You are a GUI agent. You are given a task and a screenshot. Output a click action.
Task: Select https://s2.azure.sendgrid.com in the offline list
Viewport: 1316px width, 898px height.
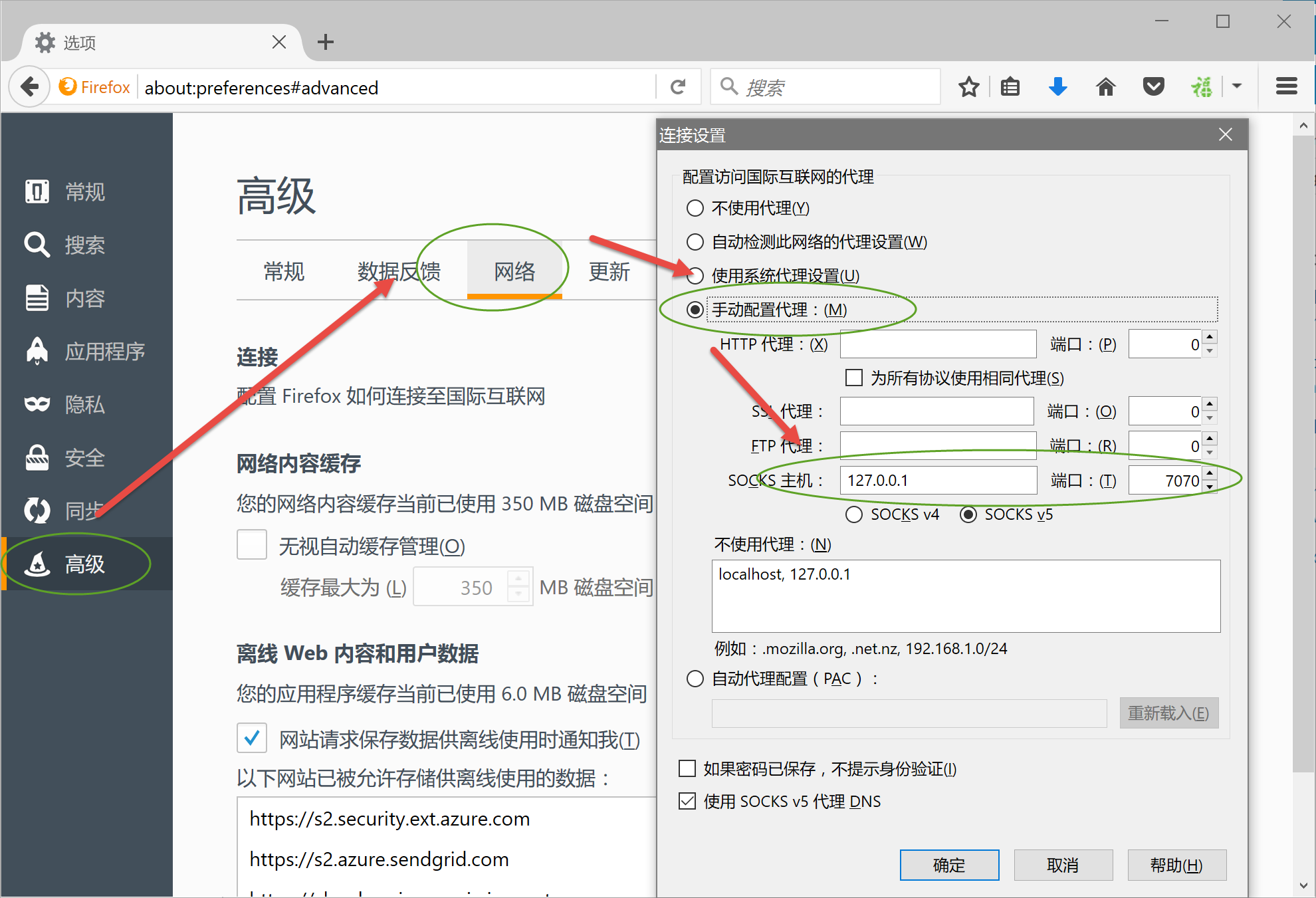pyautogui.click(x=379, y=859)
